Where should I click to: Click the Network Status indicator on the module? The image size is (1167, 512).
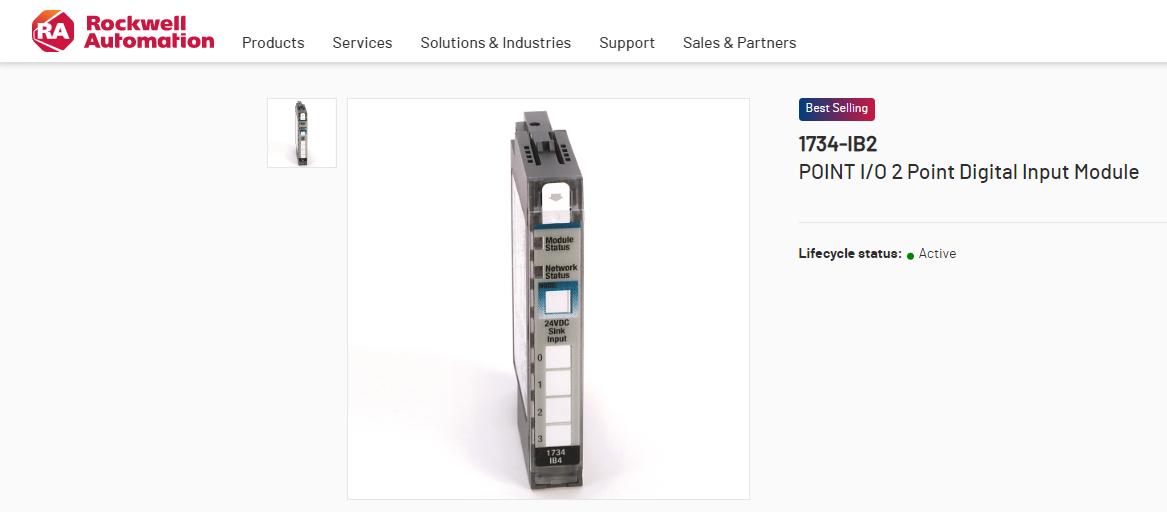[539, 271]
